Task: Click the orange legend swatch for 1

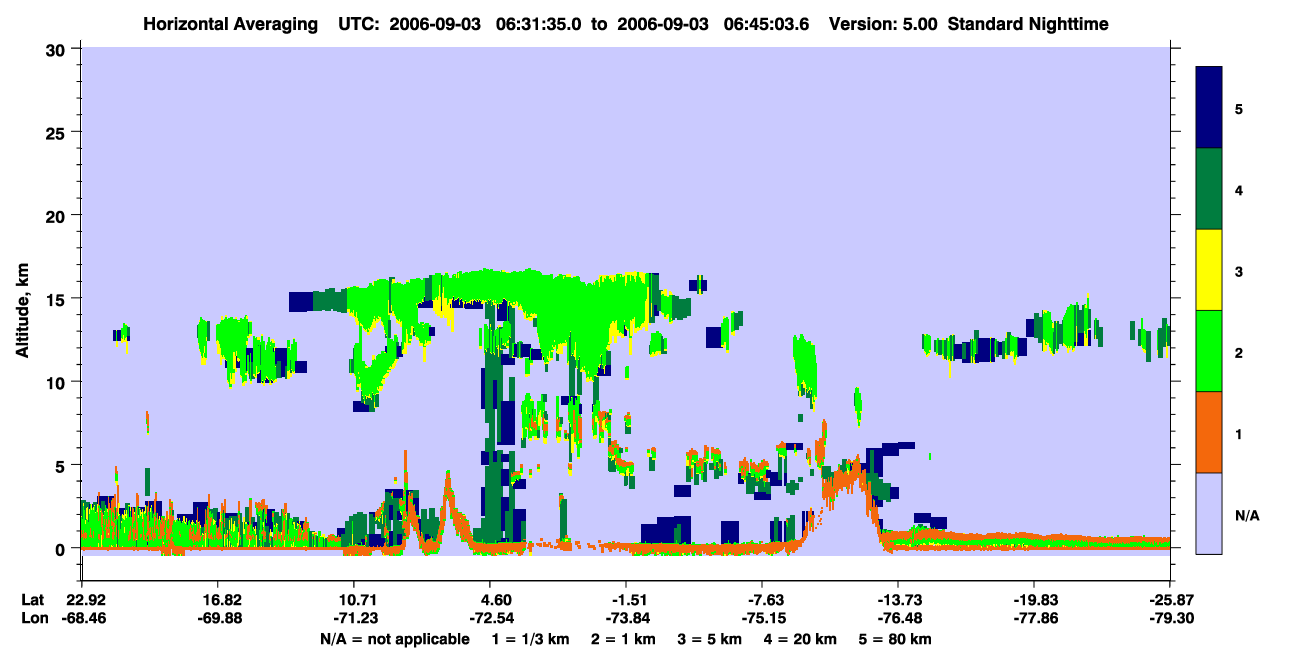Action: (x=1209, y=432)
